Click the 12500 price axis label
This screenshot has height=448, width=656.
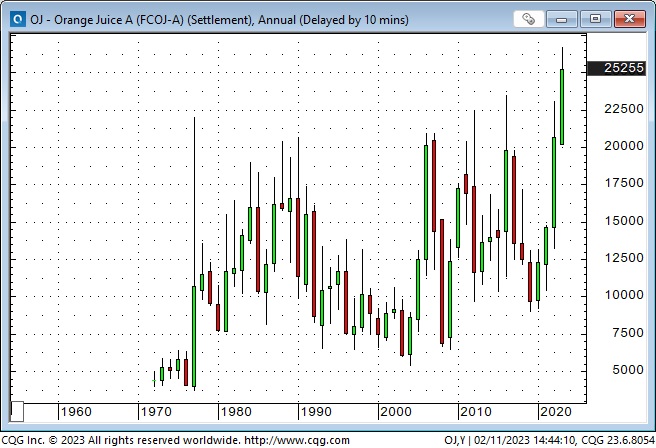tap(623, 258)
